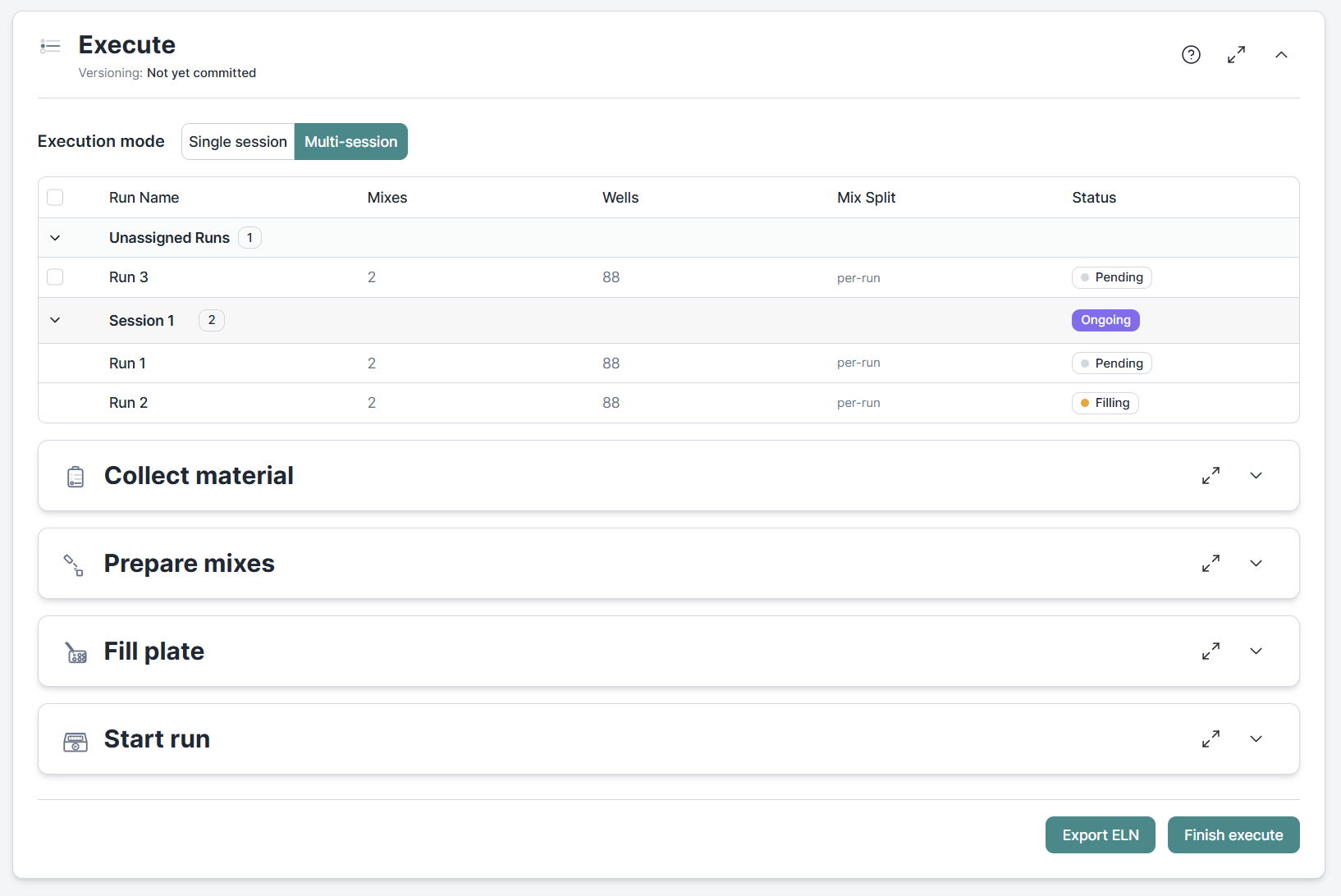Click the Start run instrument icon

pyautogui.click(x=76, y=741)
